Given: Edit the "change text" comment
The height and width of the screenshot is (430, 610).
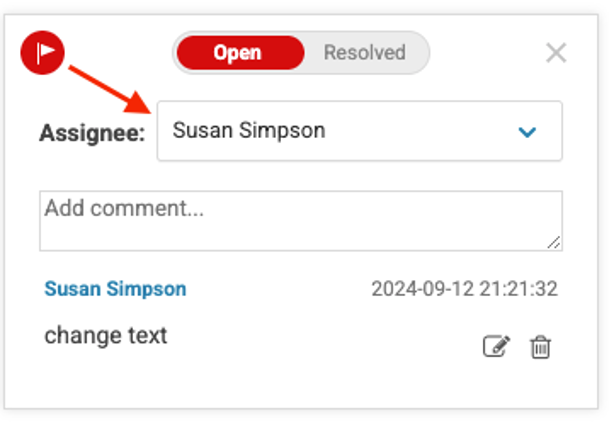Looking at the screenshot, I should [x=496, y=347].
